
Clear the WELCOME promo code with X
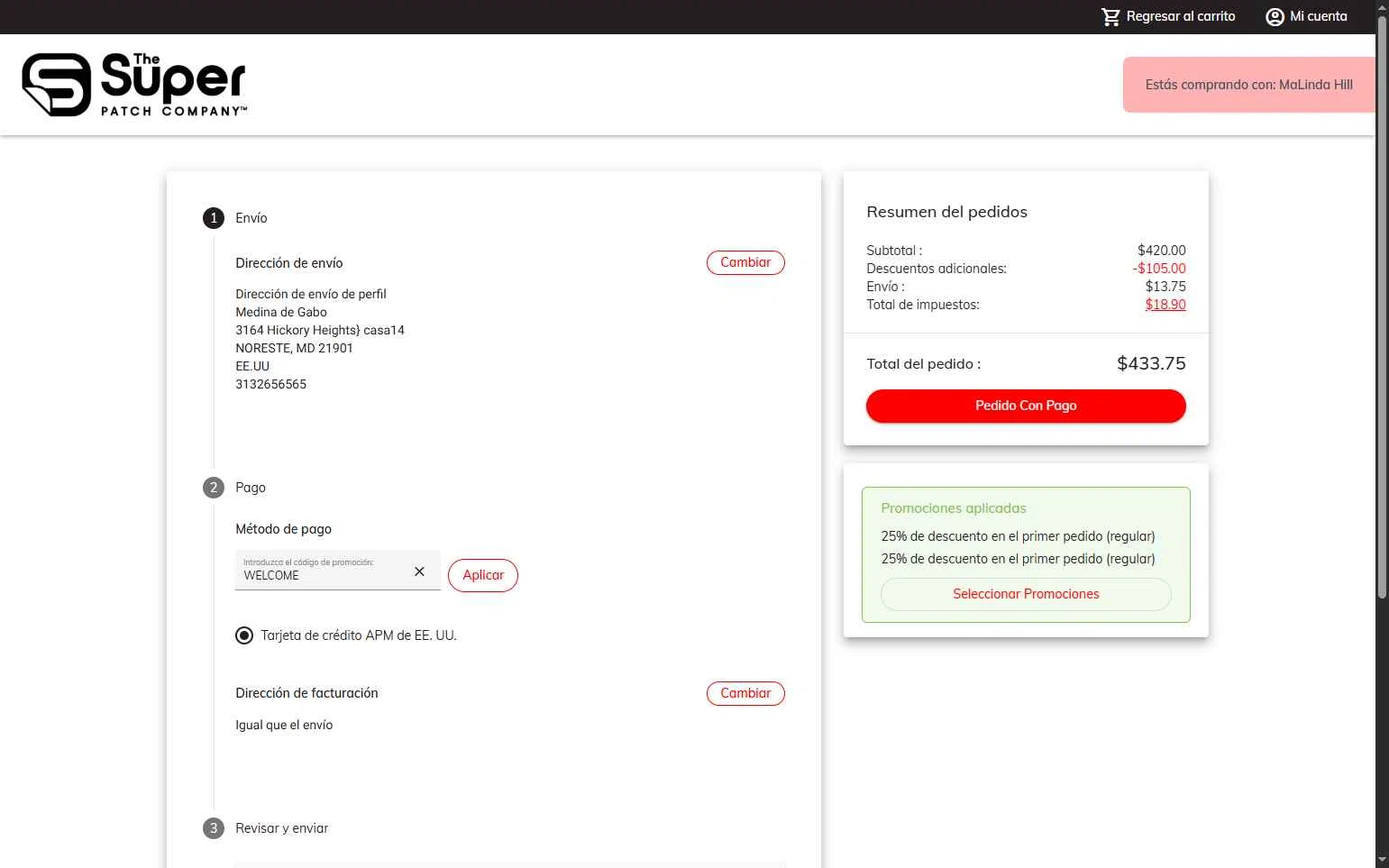pos(419,571)
